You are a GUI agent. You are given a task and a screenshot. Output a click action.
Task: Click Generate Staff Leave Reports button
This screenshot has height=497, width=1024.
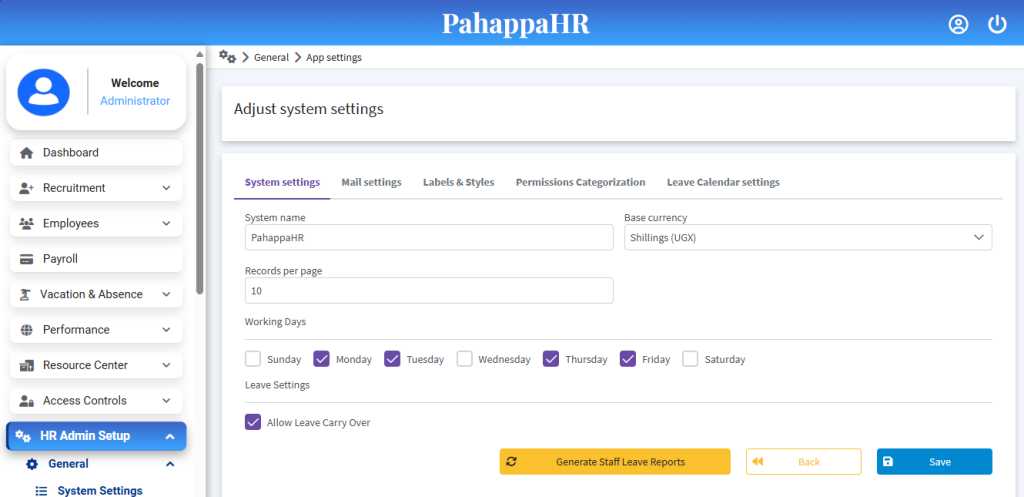[x=614, y=462]
